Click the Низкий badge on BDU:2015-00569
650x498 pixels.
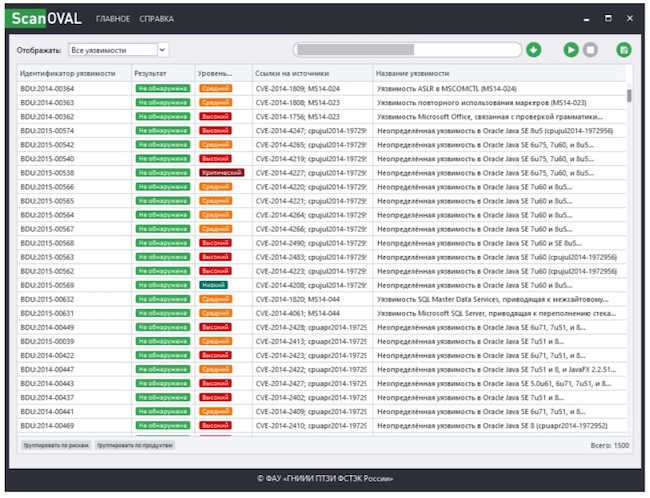coord(213,285)
